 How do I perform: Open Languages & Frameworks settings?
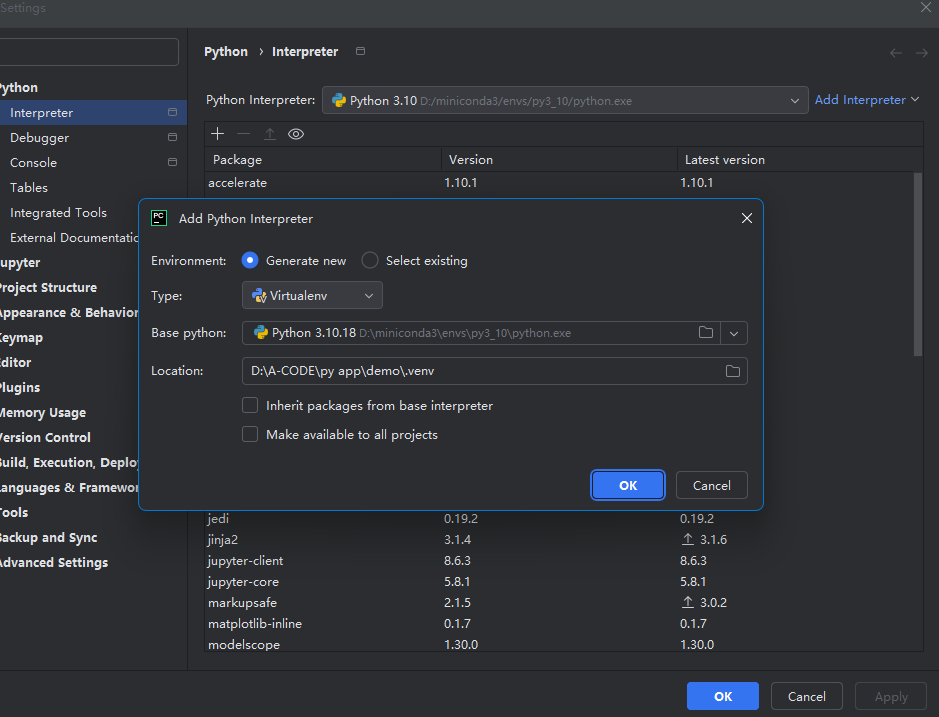coord(69,488)
